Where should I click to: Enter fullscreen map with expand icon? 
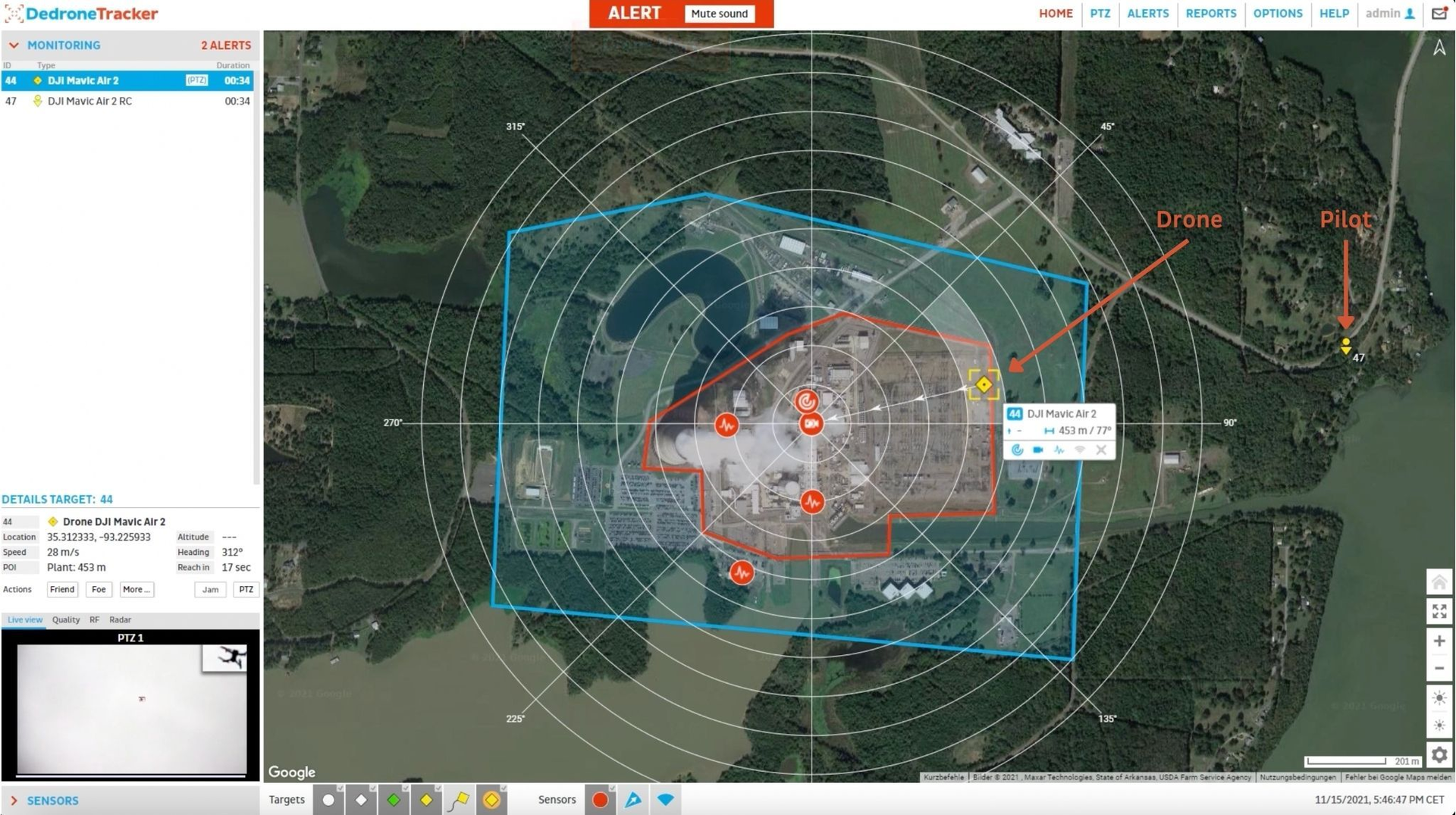(1439, 611)
